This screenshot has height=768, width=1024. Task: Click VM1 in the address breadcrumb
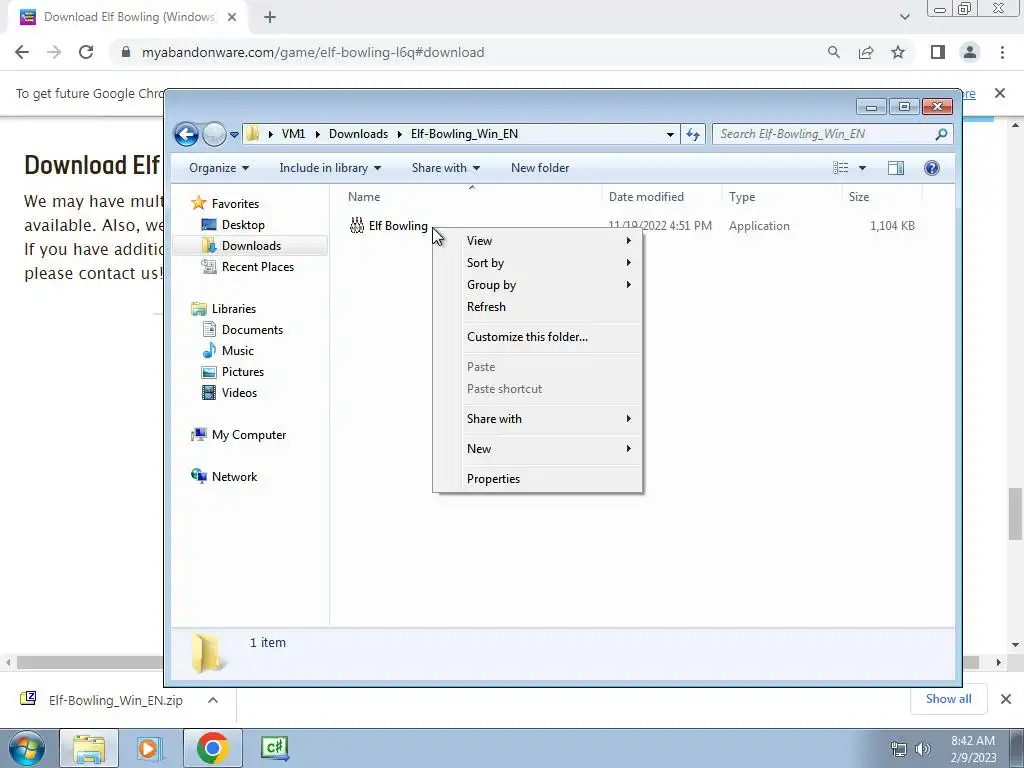pyautogui.click(x=293, y=134)
